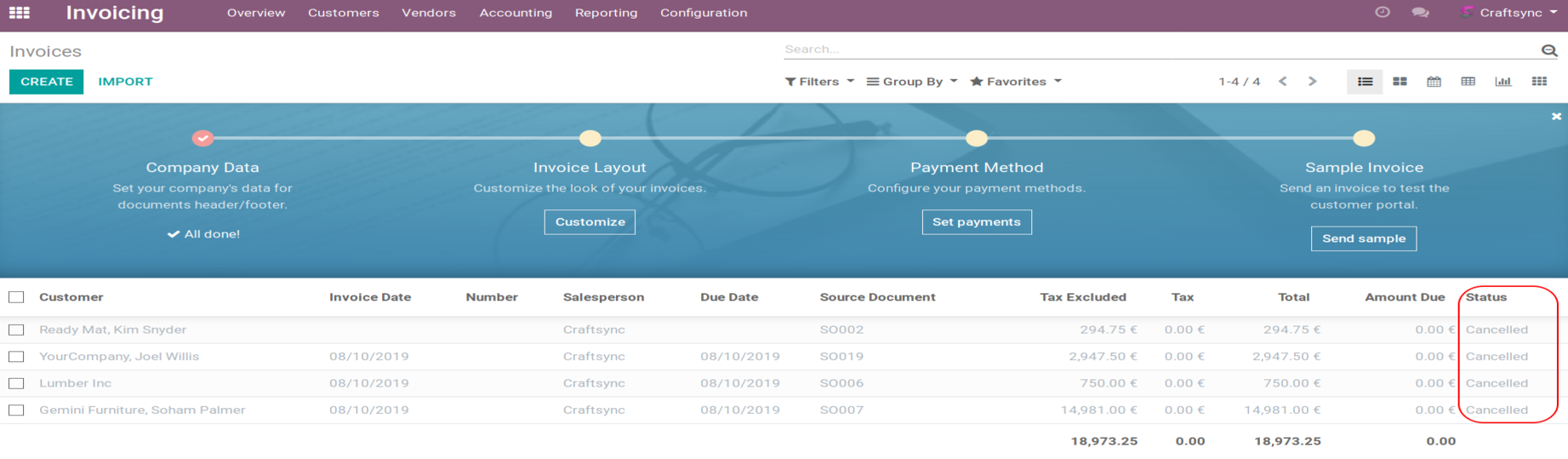Switch to list view
Viewport: 1568px width, 459px height.
tap(1365, 82)
